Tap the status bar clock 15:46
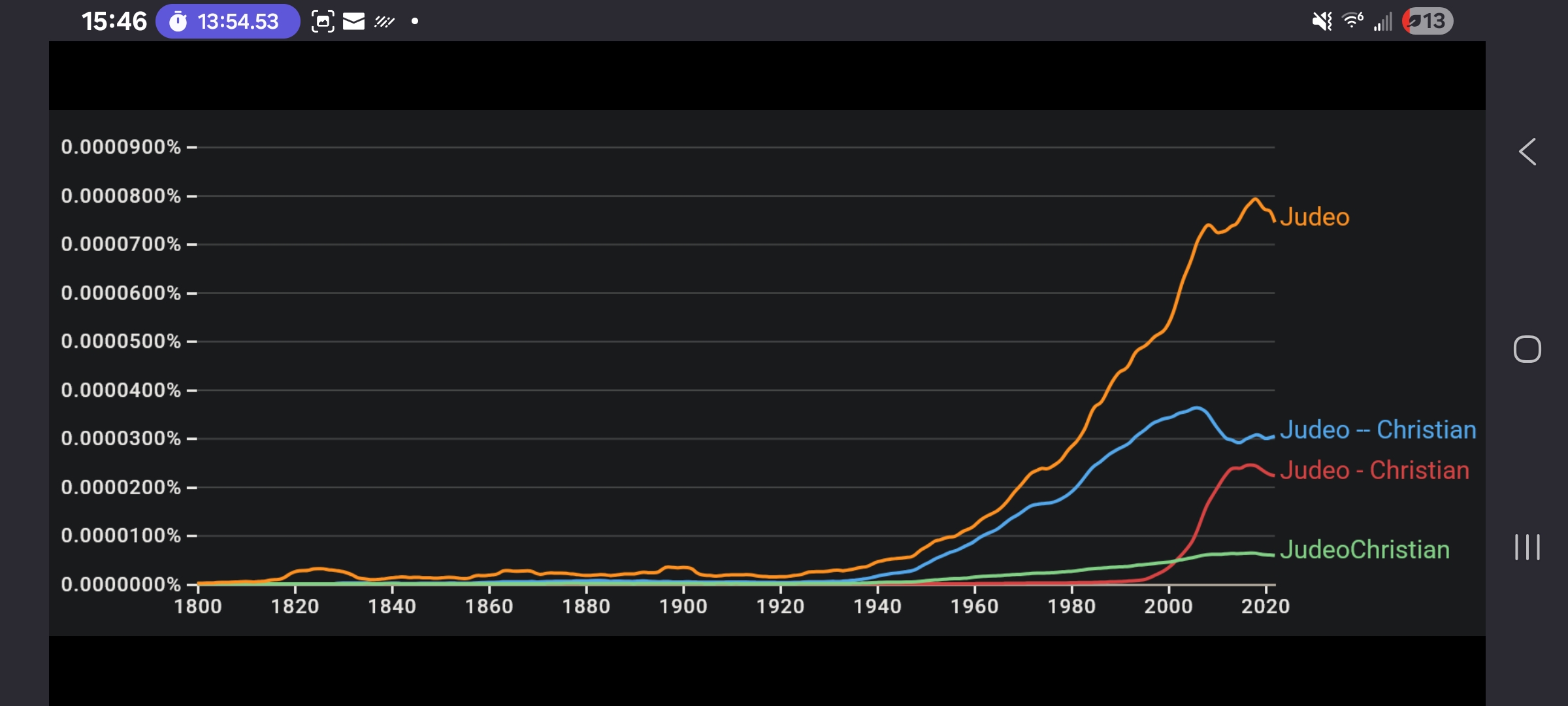The height and width of the screenshot is (706, 1568). click(x=114, y=22)
